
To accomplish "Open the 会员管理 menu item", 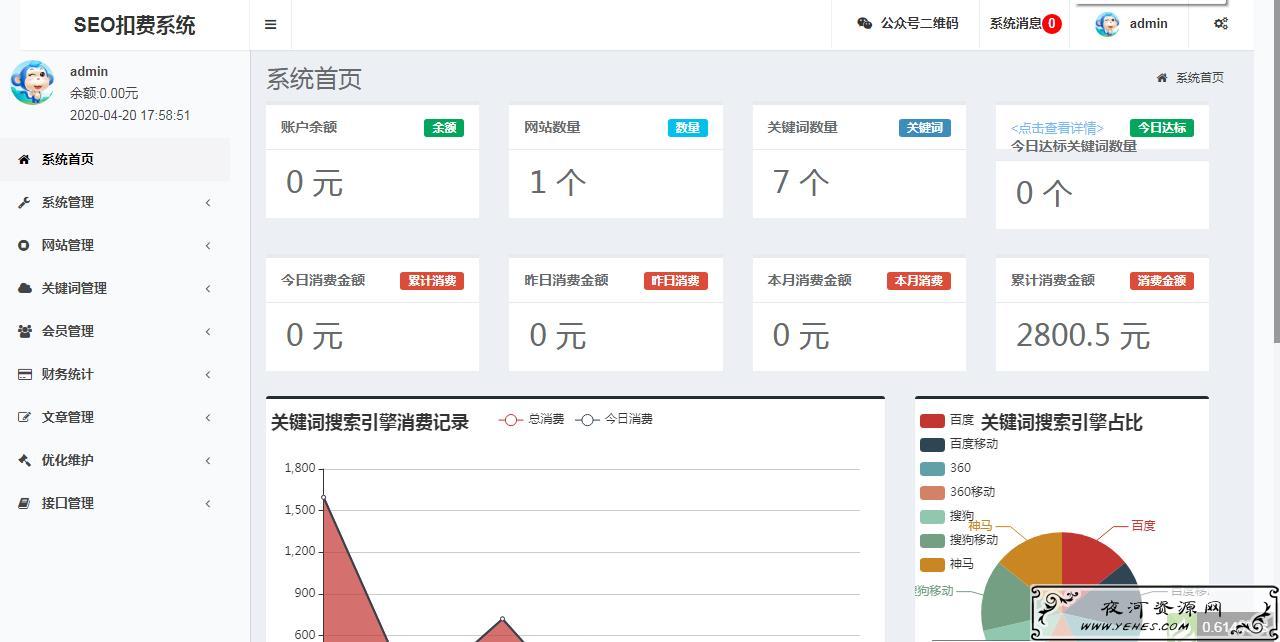I will [x=115, y=331].
